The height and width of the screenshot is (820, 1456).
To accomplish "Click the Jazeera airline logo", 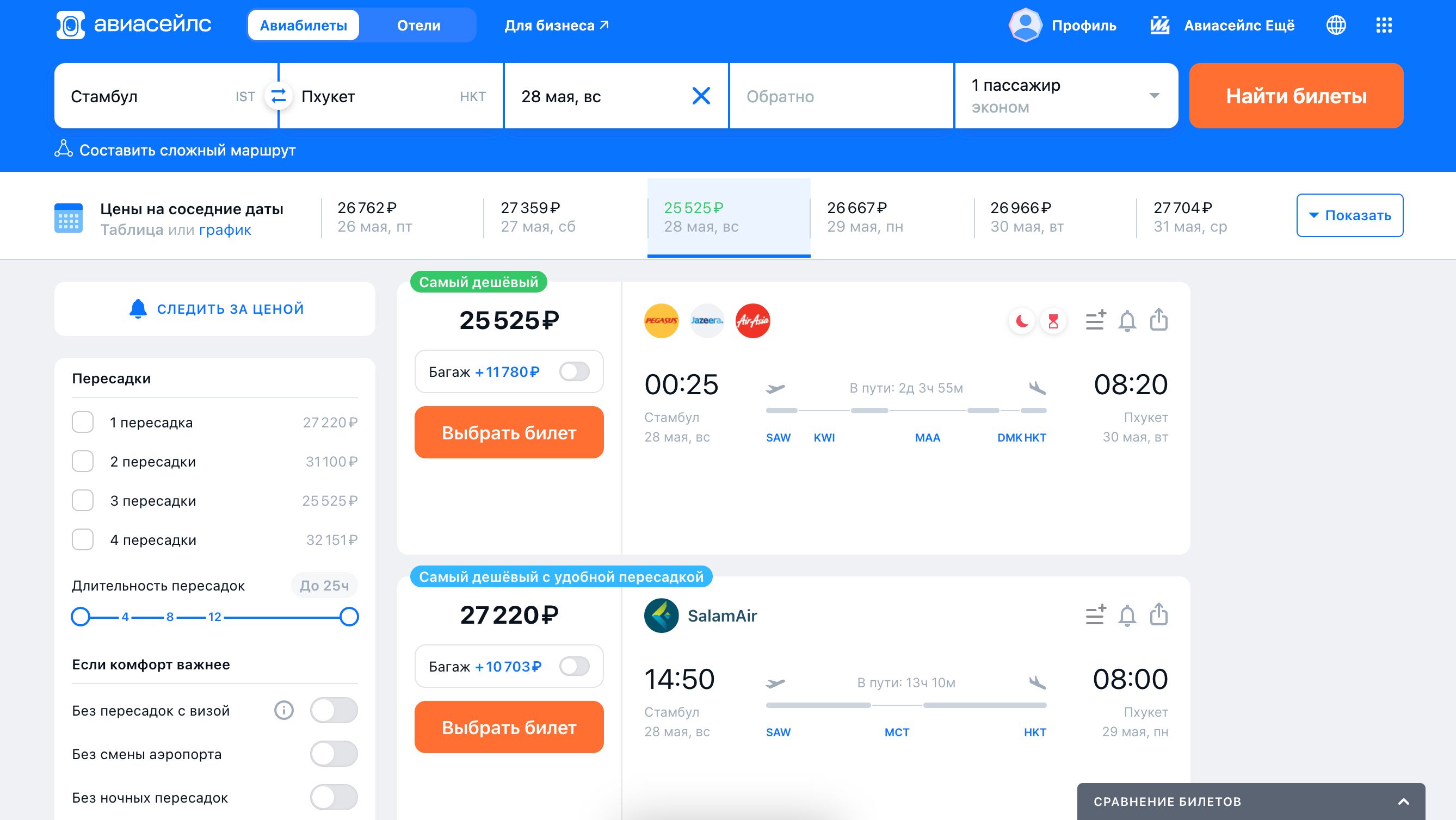I will (x=707, y=321).
